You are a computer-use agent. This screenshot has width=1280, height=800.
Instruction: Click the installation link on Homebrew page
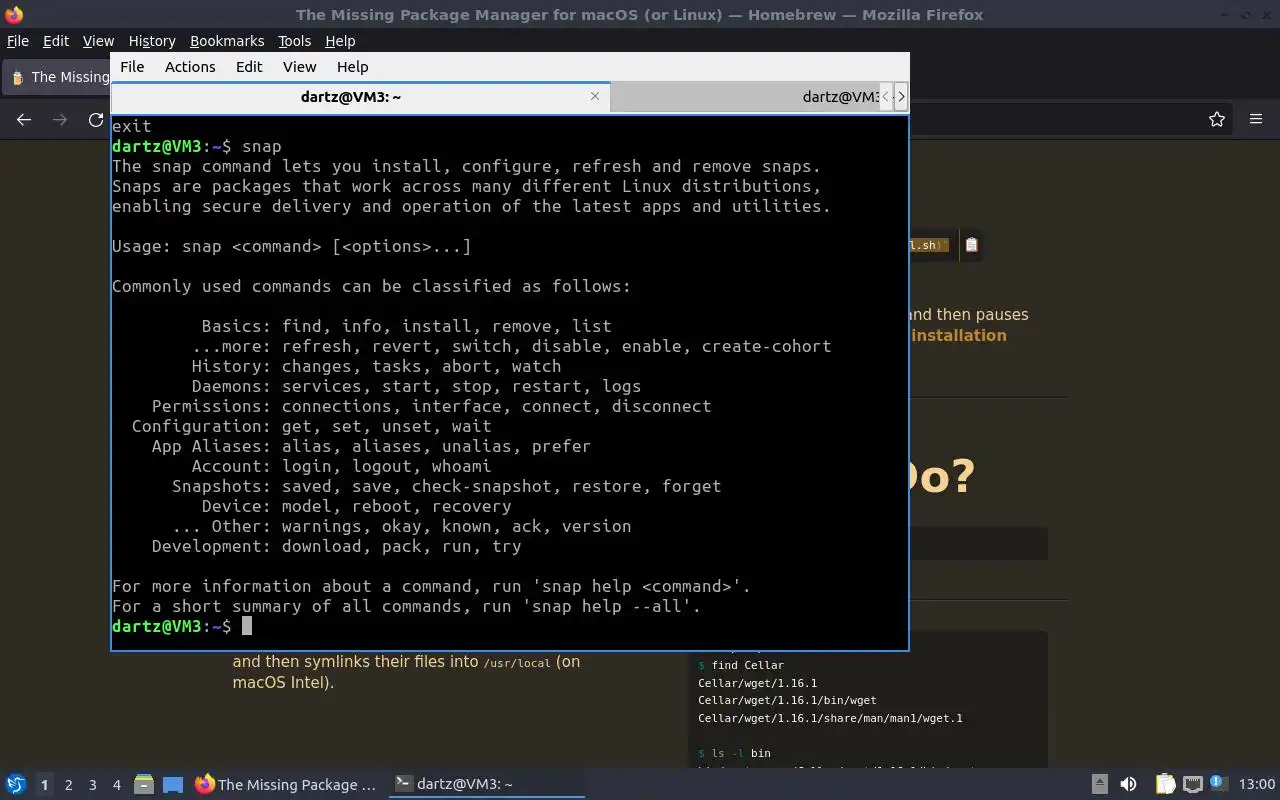click(959, 335)
